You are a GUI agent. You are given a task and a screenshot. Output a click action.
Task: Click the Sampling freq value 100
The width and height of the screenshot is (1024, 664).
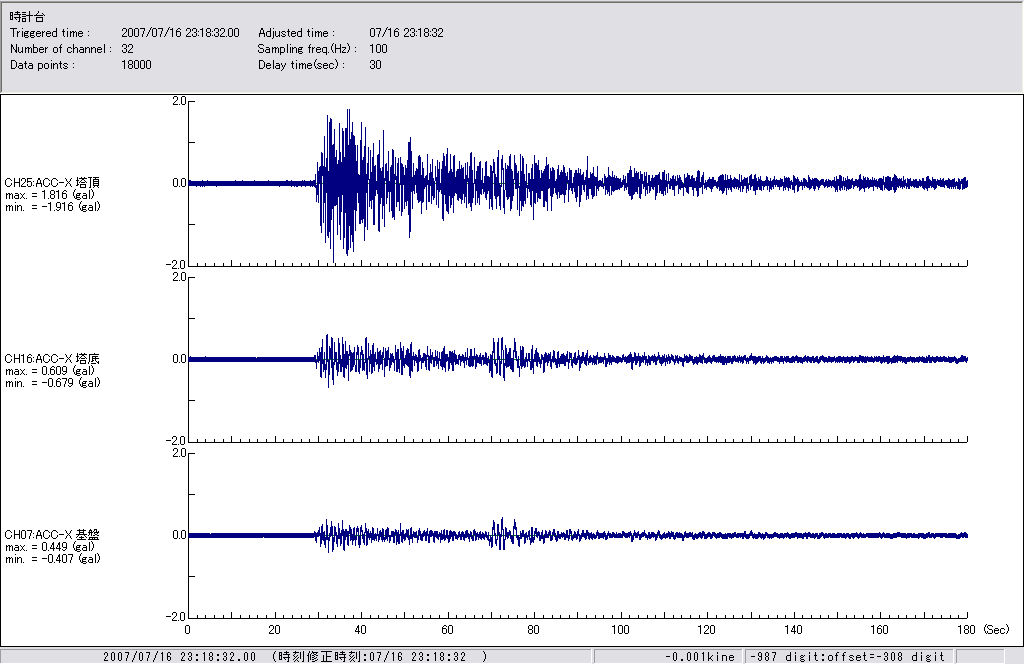378,48
